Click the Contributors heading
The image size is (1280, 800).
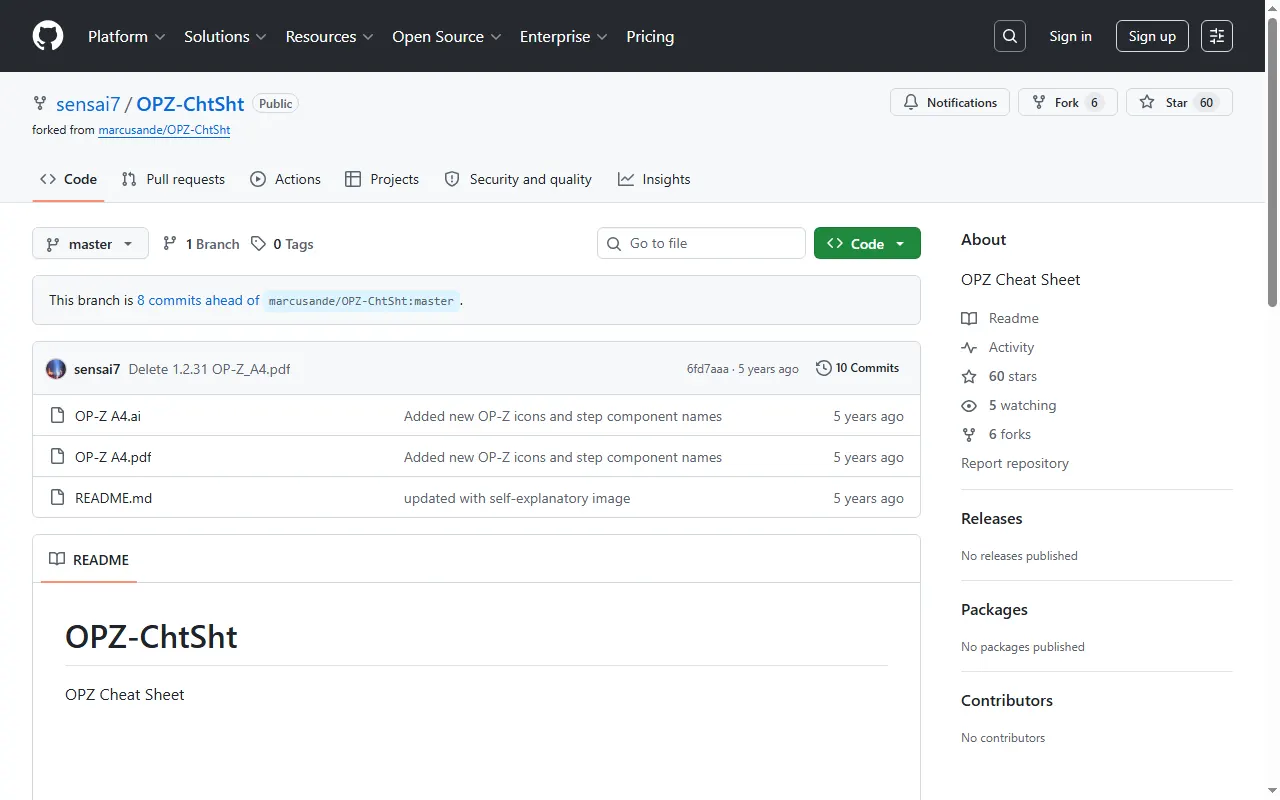[x=1007, y=701]
